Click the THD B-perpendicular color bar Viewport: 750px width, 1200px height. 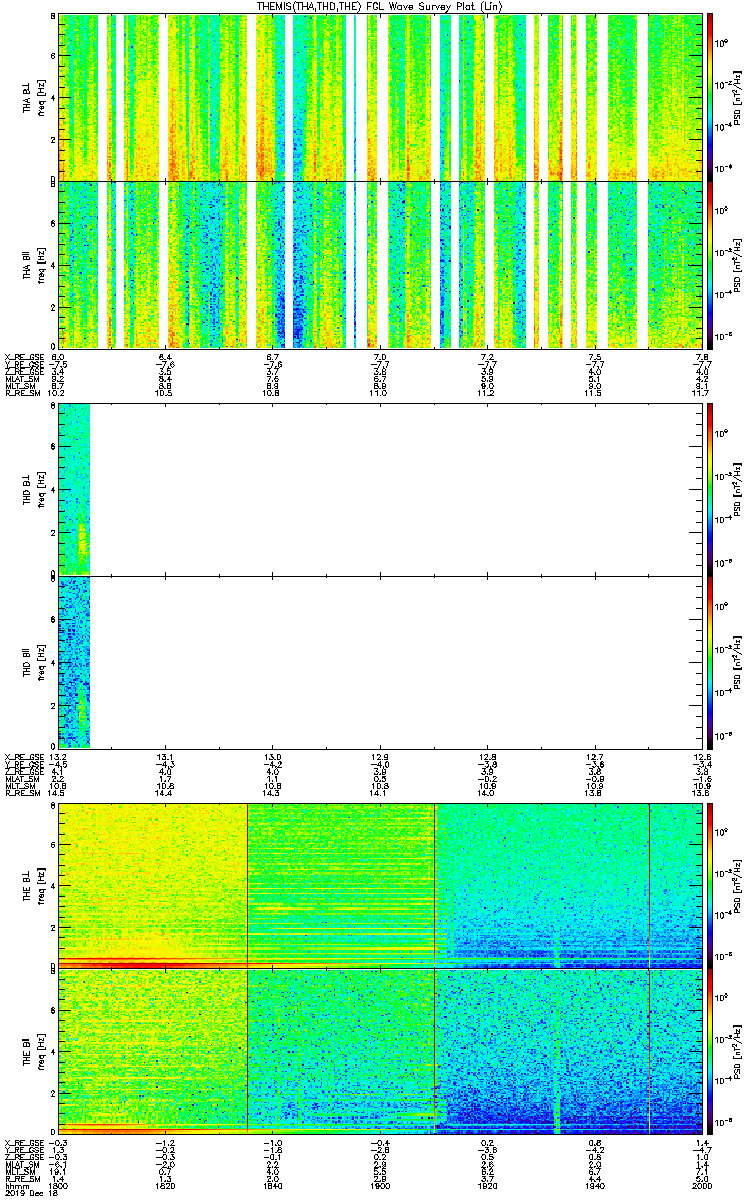(711, 489)
